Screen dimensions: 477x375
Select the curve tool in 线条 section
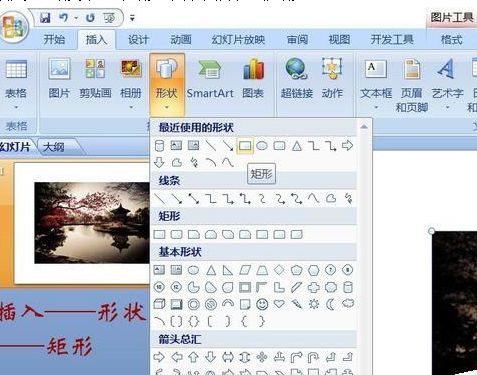pyautogui.click(x=313, y=199)
